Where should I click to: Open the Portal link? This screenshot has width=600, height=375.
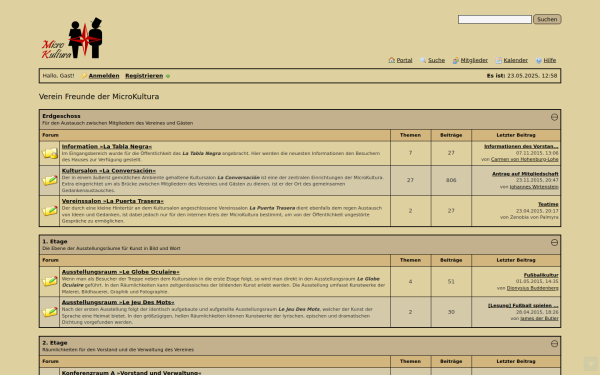404,60
